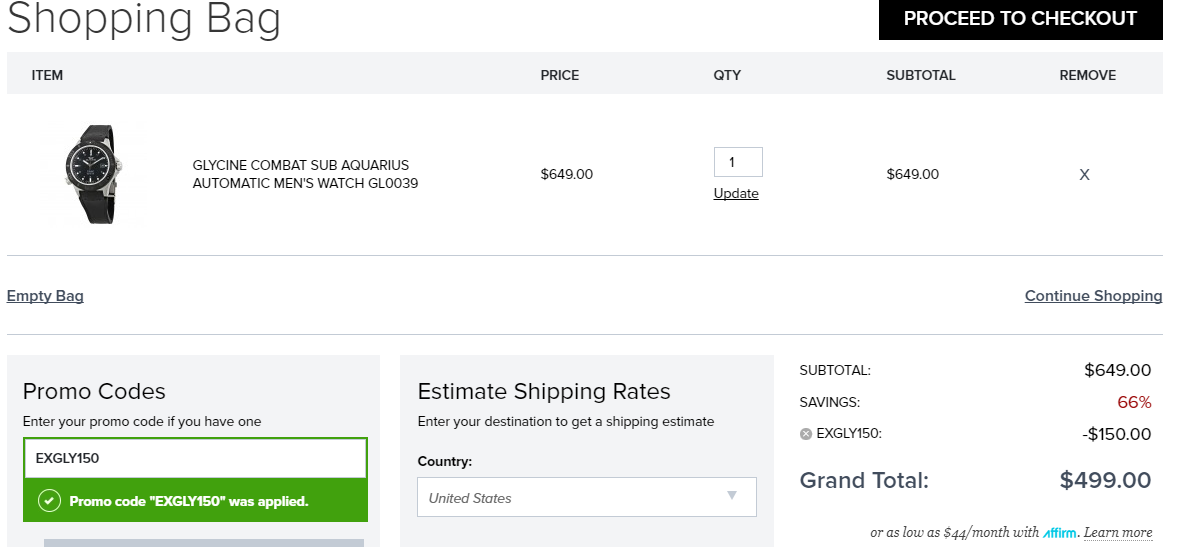1183x553 pixels.
Task: Click the Affirm logo
Action: tap(1059, 533)
